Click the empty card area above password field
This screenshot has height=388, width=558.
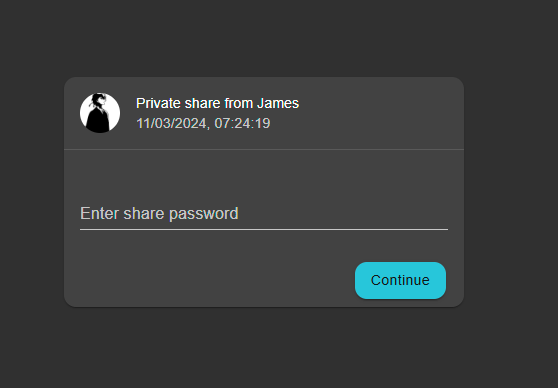[264, 174]
